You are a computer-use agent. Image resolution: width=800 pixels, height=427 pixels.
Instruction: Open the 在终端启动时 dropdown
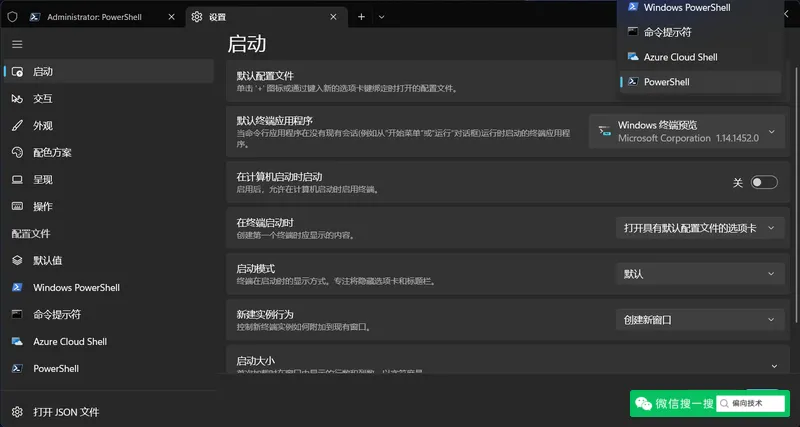pyautogui.click(x=700, y=228)
